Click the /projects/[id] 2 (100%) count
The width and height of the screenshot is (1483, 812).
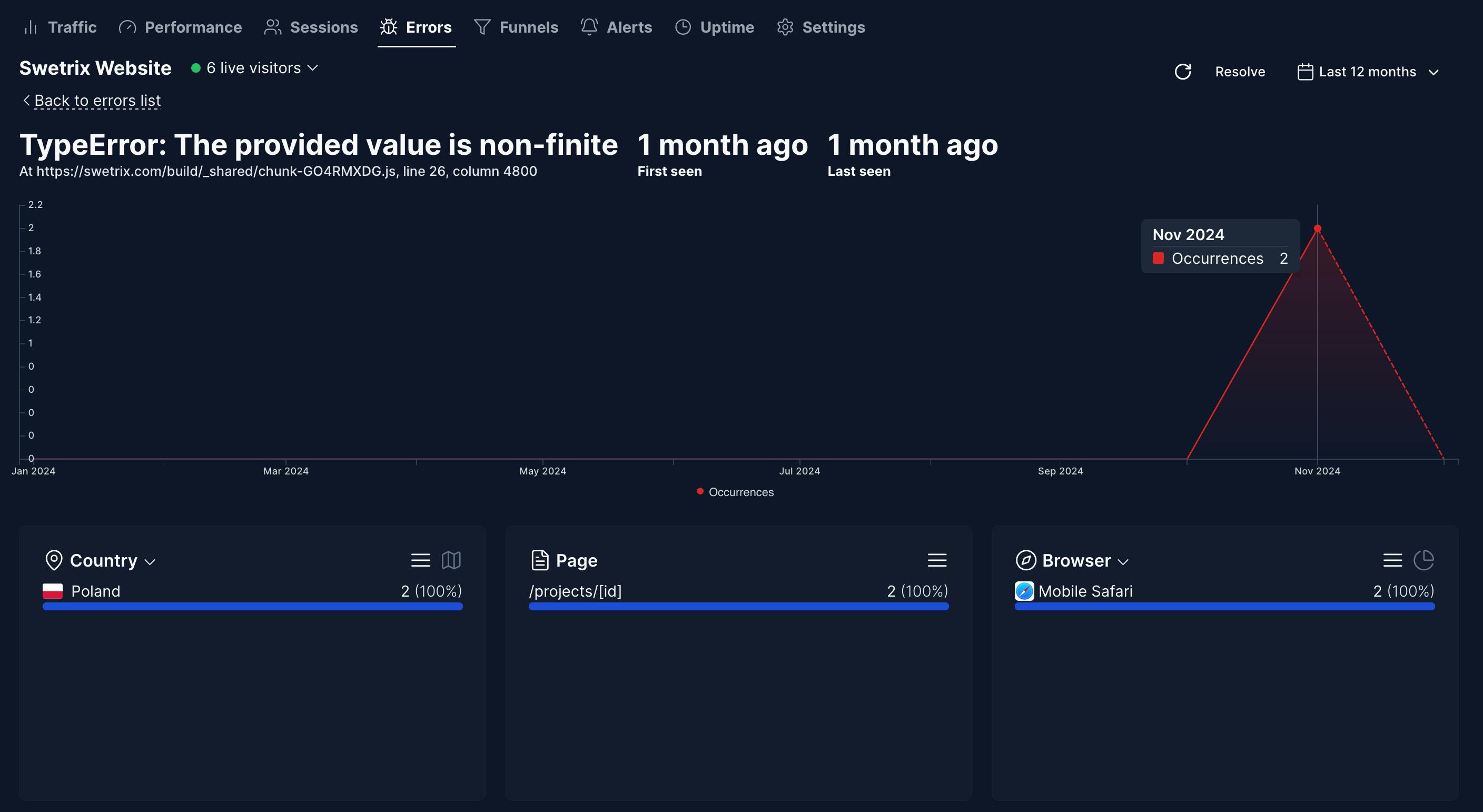918,591
